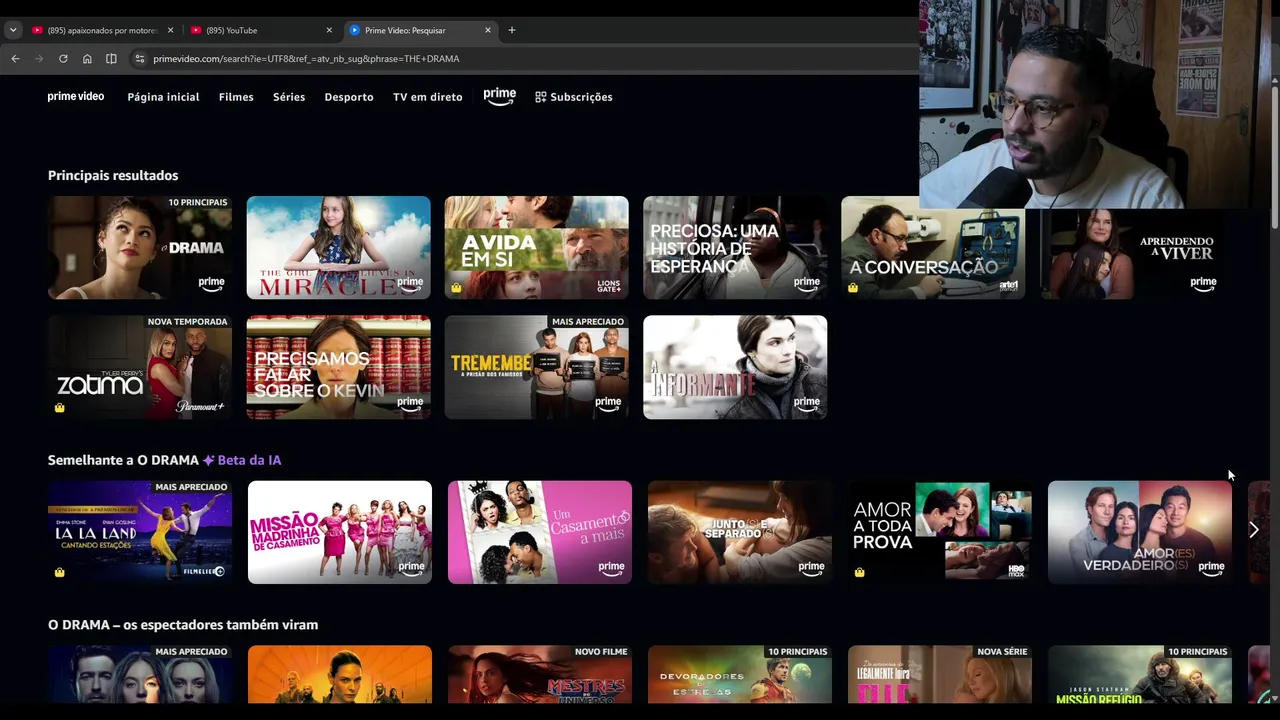Open the Mestres do Universo card
This screenshot has height=720, width=1280.
coord(540,675)
